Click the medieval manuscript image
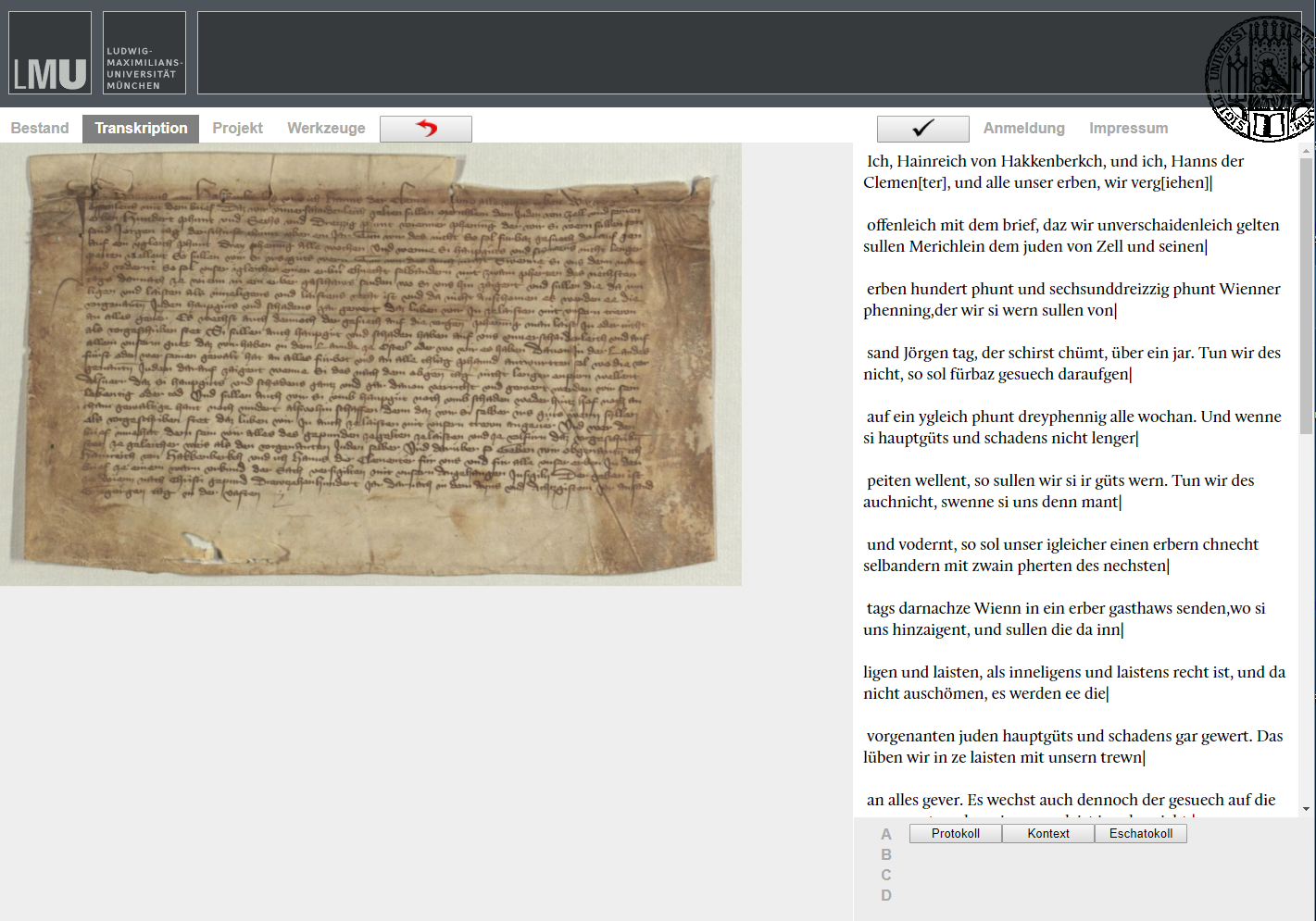The width and height of the screenshot is (1316, 921). [x=370, y=364]
